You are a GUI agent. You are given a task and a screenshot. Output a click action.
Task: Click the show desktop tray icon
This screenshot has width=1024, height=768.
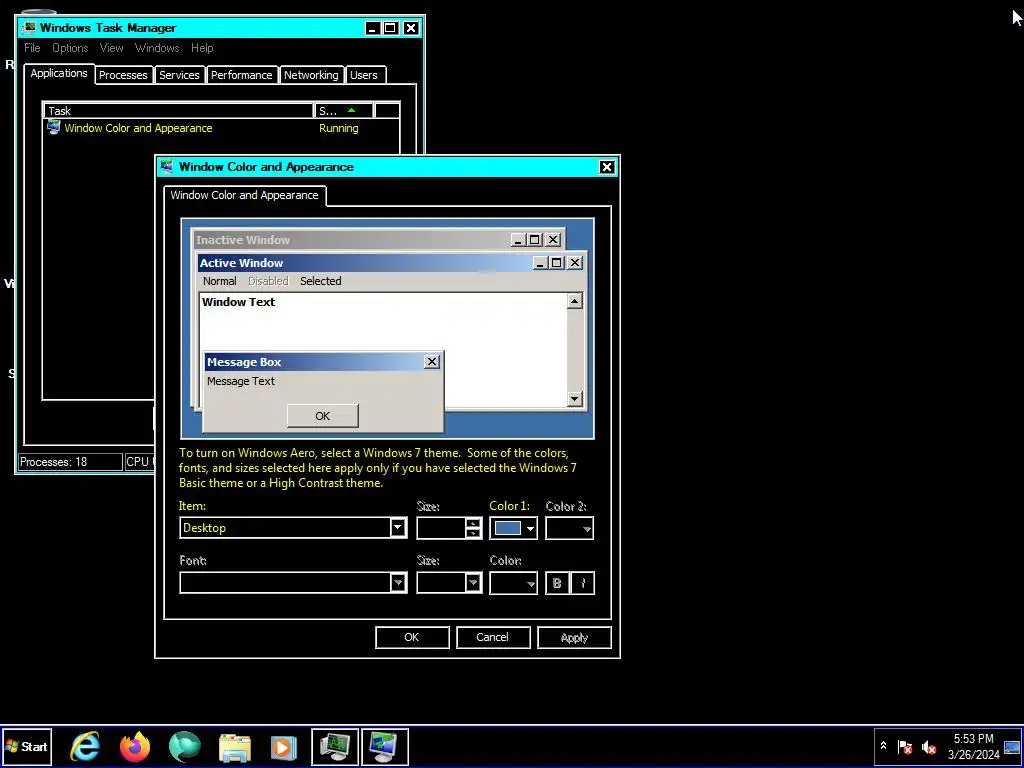(1012, 746)
